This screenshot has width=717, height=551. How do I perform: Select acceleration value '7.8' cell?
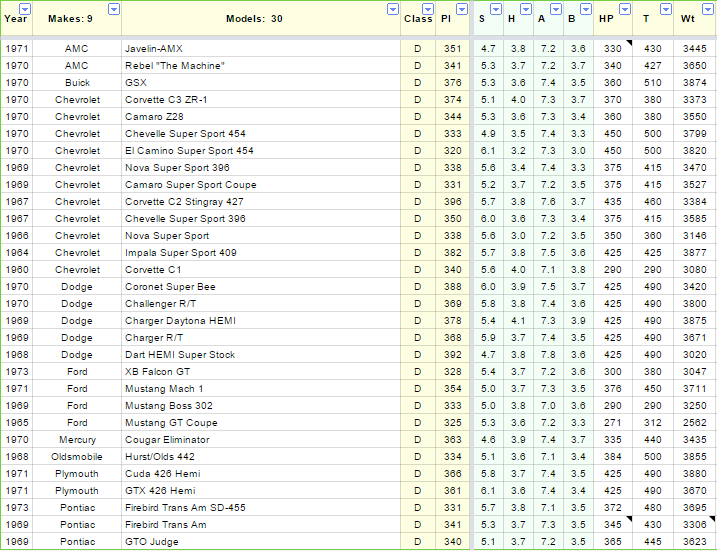pyautogui.click(x=548, y=354)
